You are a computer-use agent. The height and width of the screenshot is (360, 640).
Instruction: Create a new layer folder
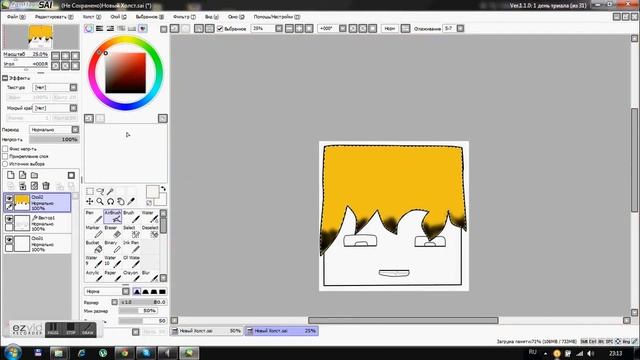[x=34, y=175]
